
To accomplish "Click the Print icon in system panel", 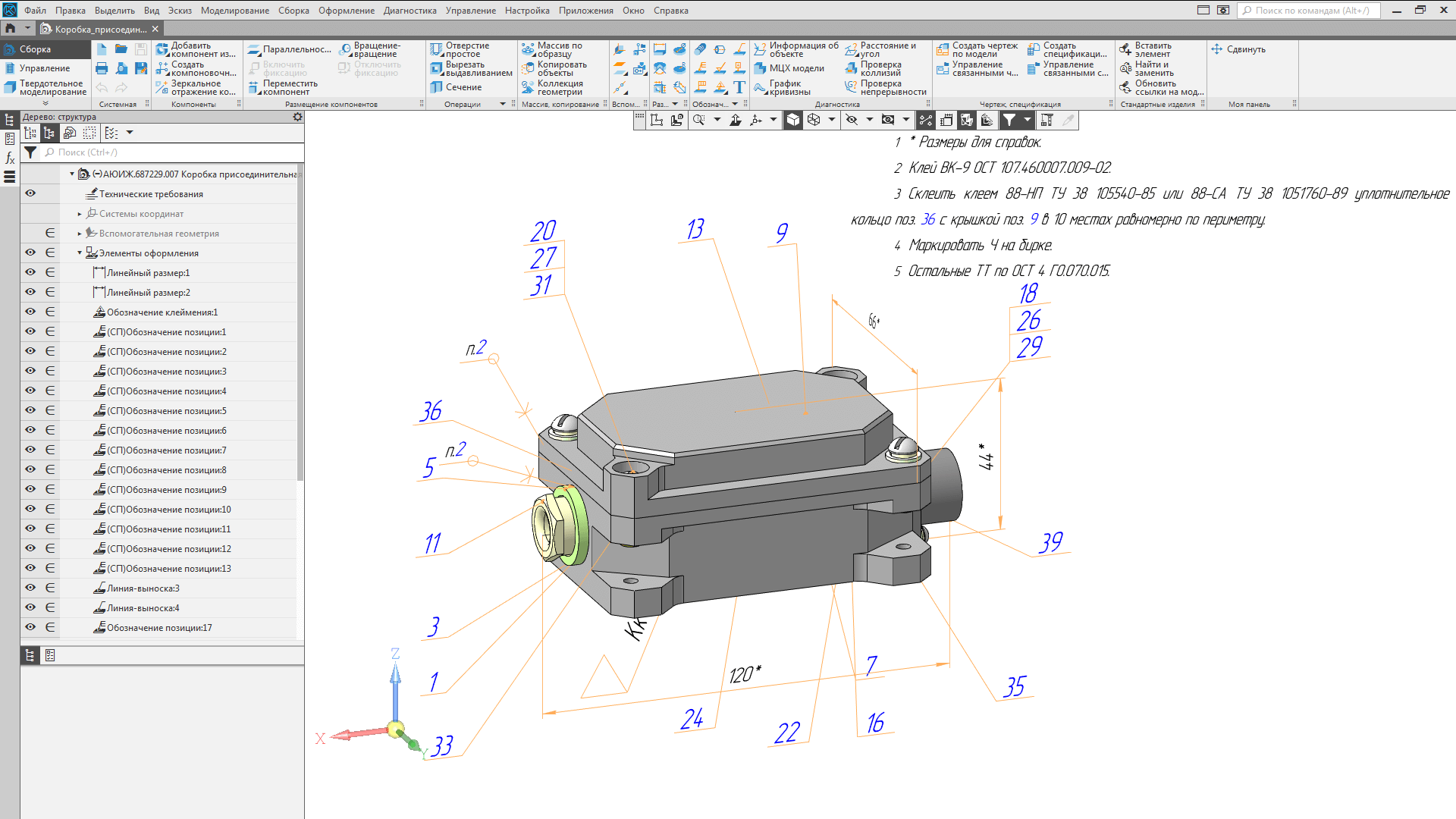I will pyautogui.click(x=102, y=68).
